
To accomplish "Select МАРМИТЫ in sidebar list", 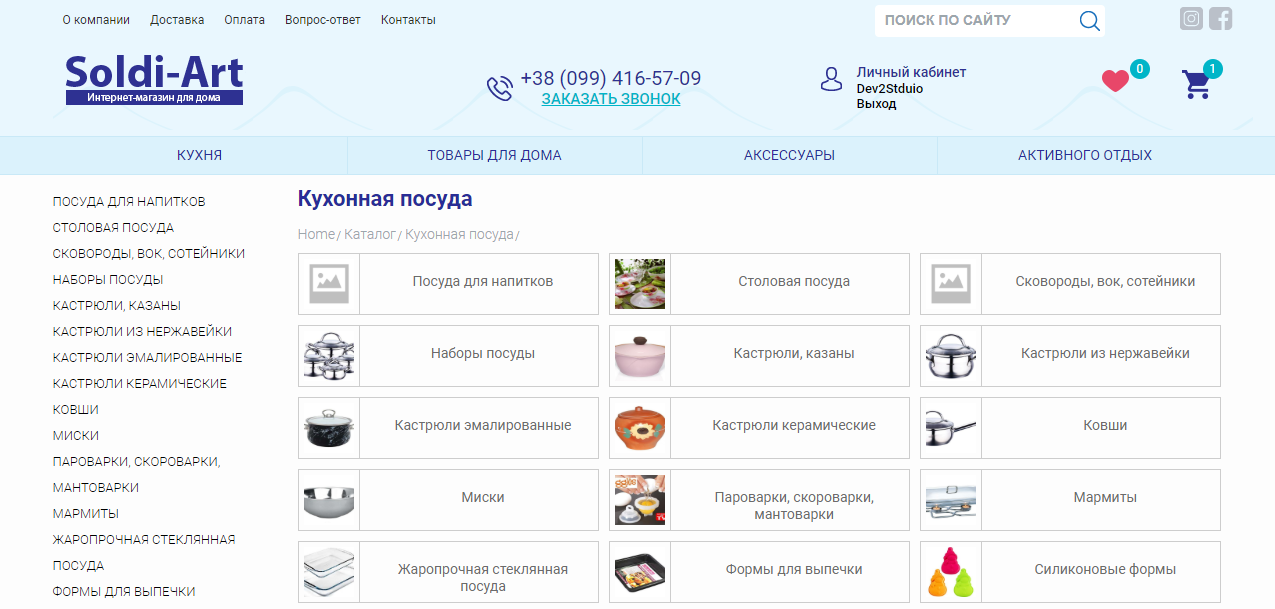I will coord(86,514).
